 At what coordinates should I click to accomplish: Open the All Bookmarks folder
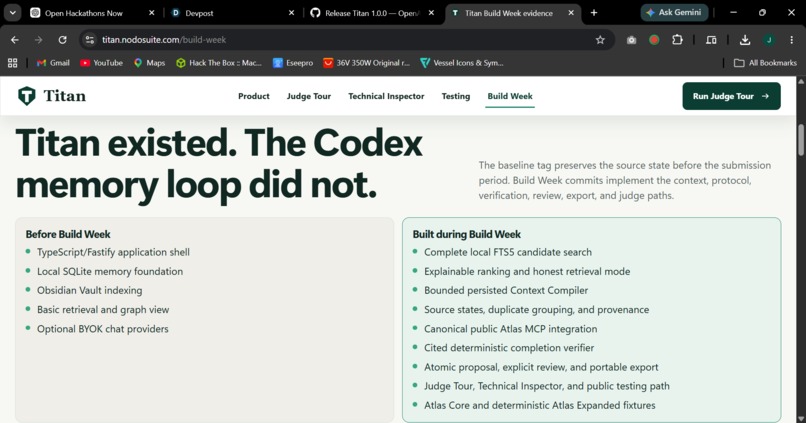coord(765,63)
